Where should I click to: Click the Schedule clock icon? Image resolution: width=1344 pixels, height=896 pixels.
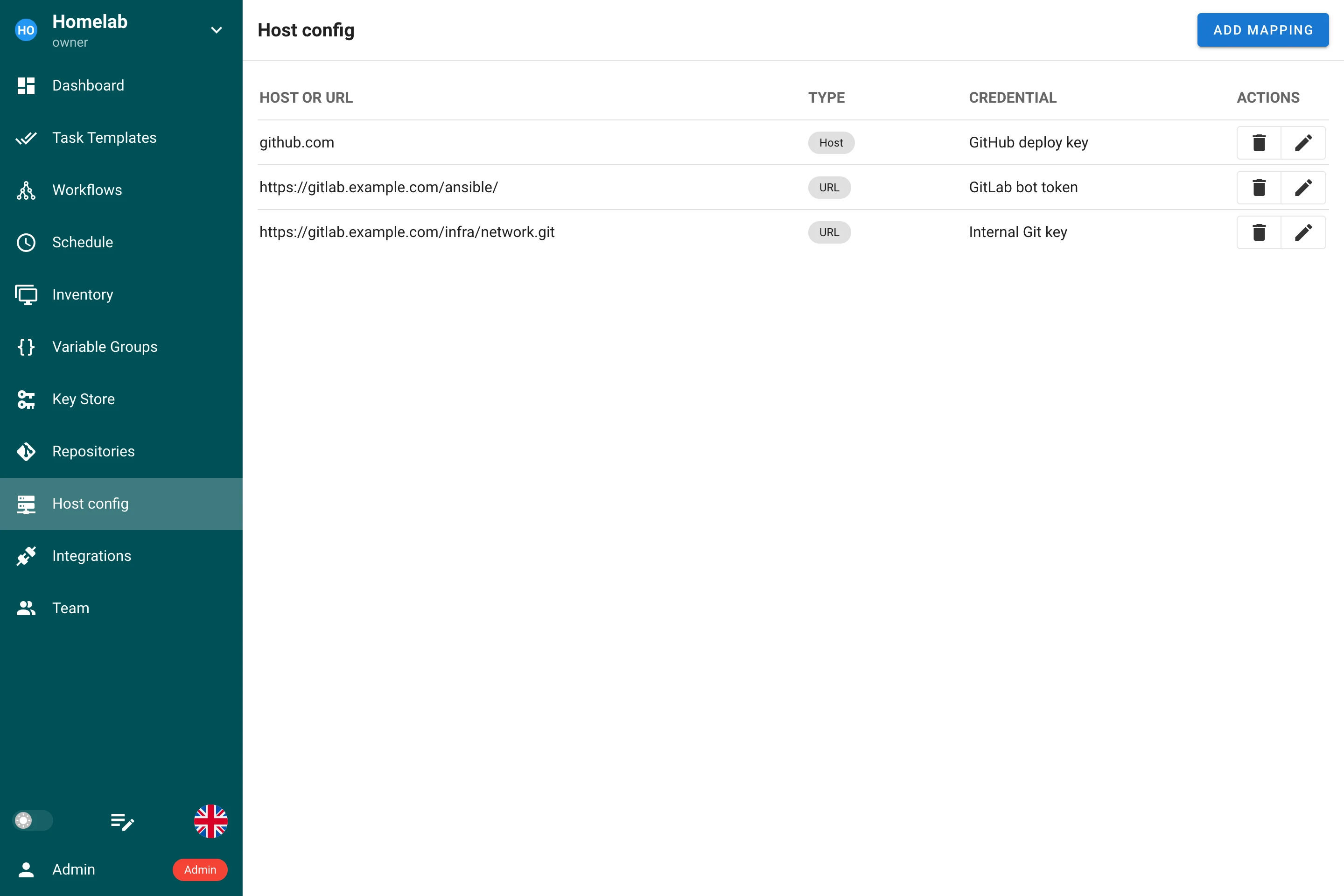tap(26, 242)
